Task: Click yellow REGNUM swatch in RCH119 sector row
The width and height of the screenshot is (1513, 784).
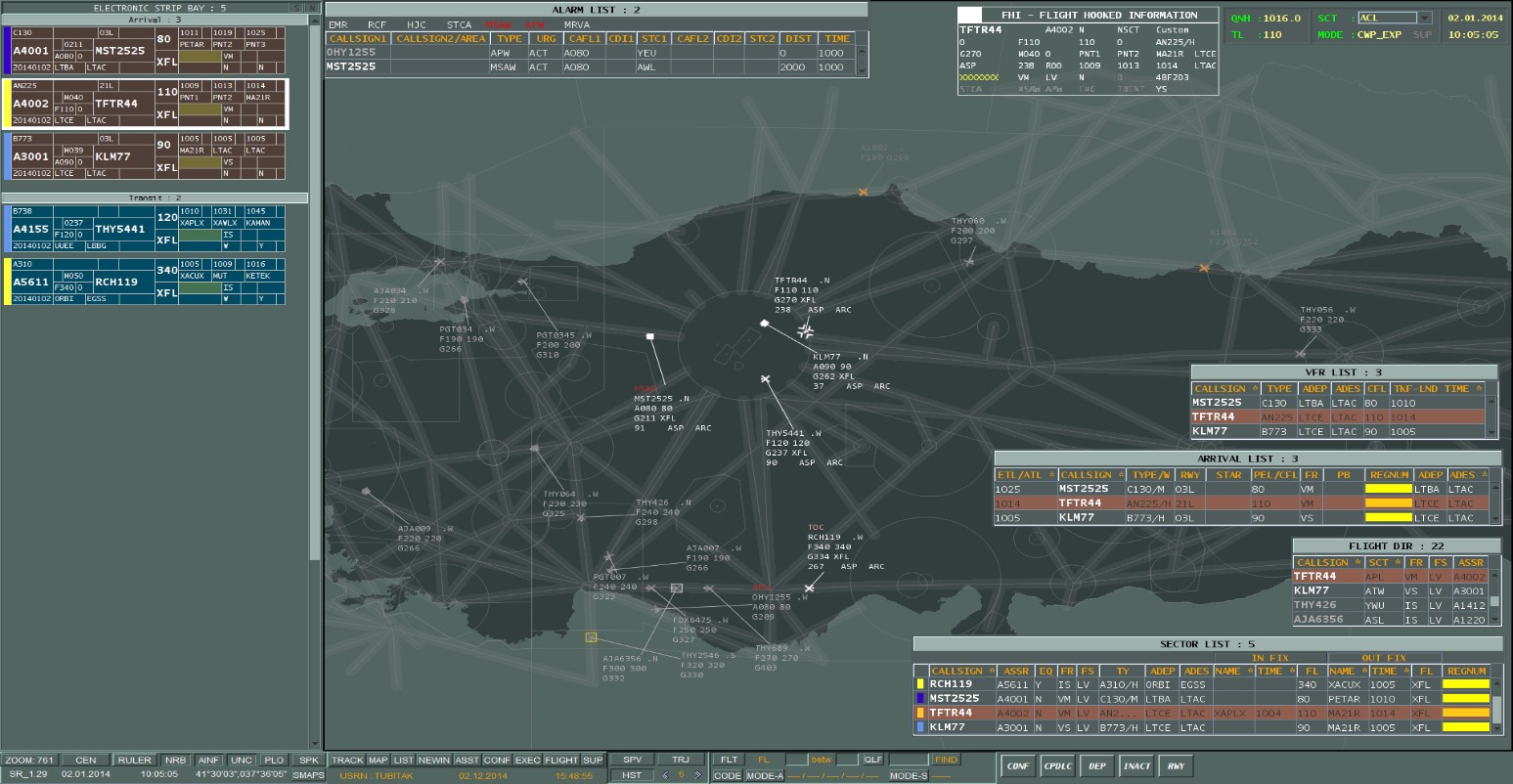Action: pos(1466,684)
